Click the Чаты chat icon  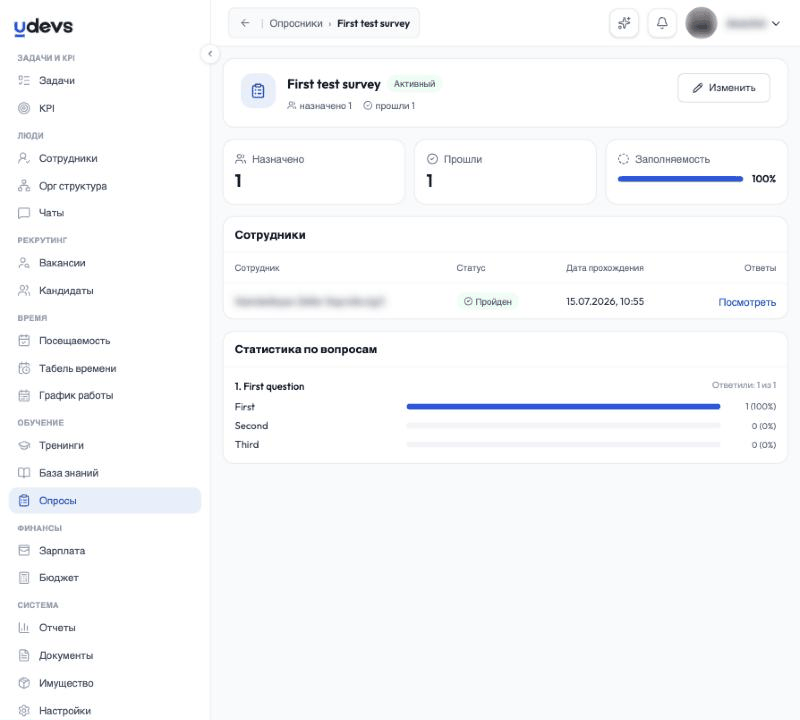24,213
